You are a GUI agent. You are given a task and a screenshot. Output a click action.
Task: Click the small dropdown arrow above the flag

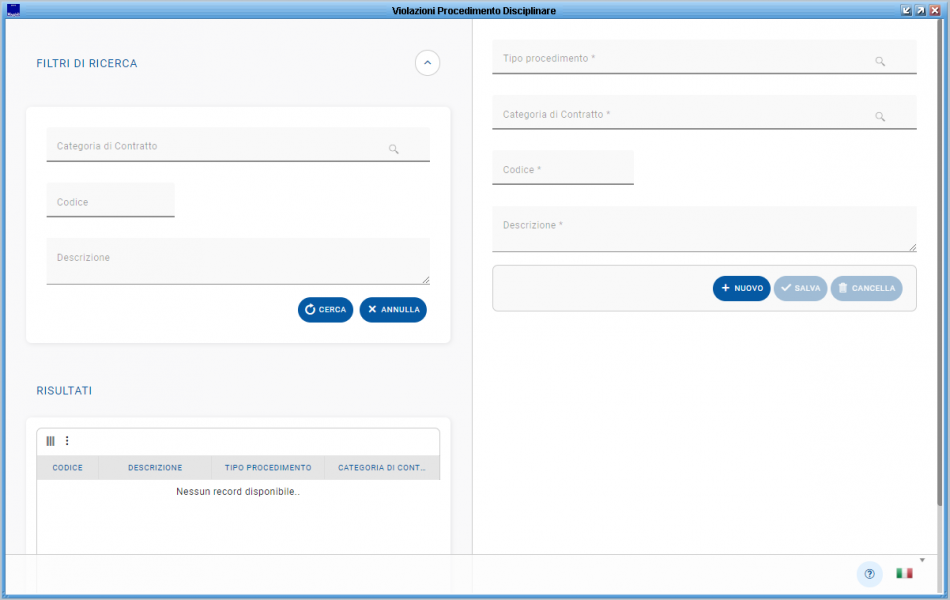[x=922, y=560]
